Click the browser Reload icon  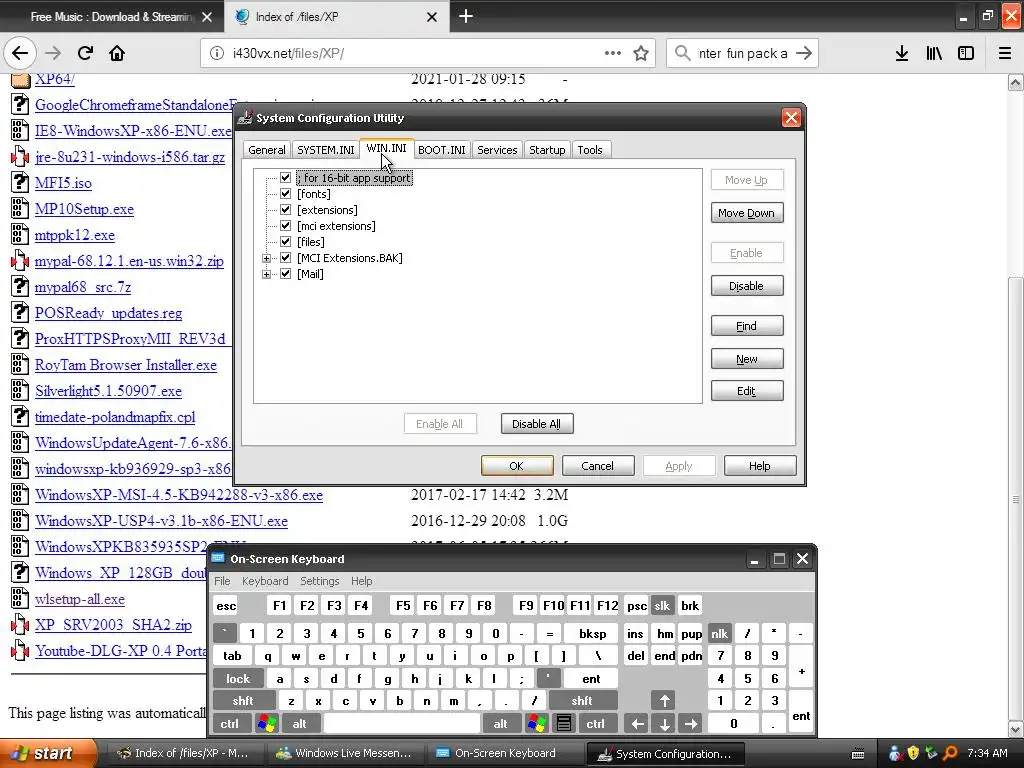tap(85, 53)
